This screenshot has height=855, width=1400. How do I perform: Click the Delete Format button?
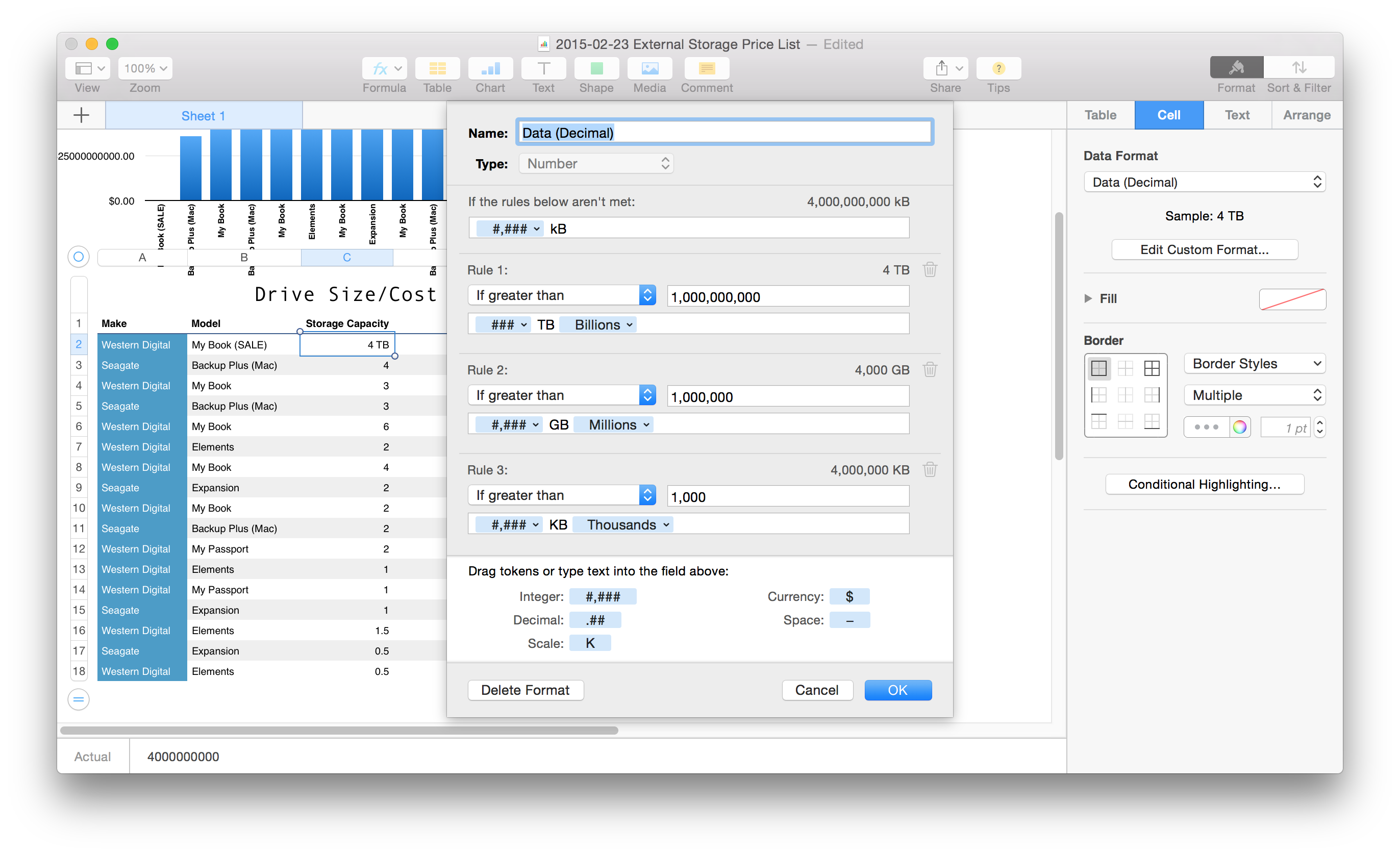[x=525, y=690]
